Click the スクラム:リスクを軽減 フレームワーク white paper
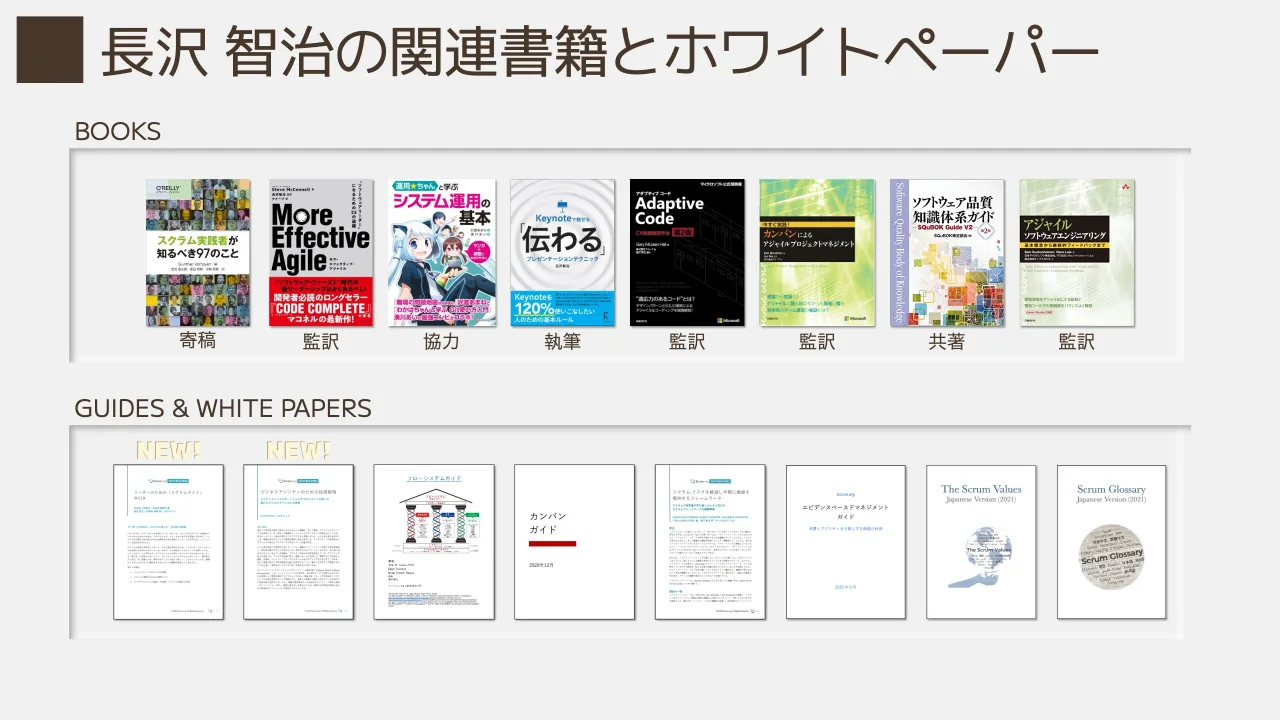Image resolution: width=1280 pixels, height=720 pixels. tap(710, 542)
